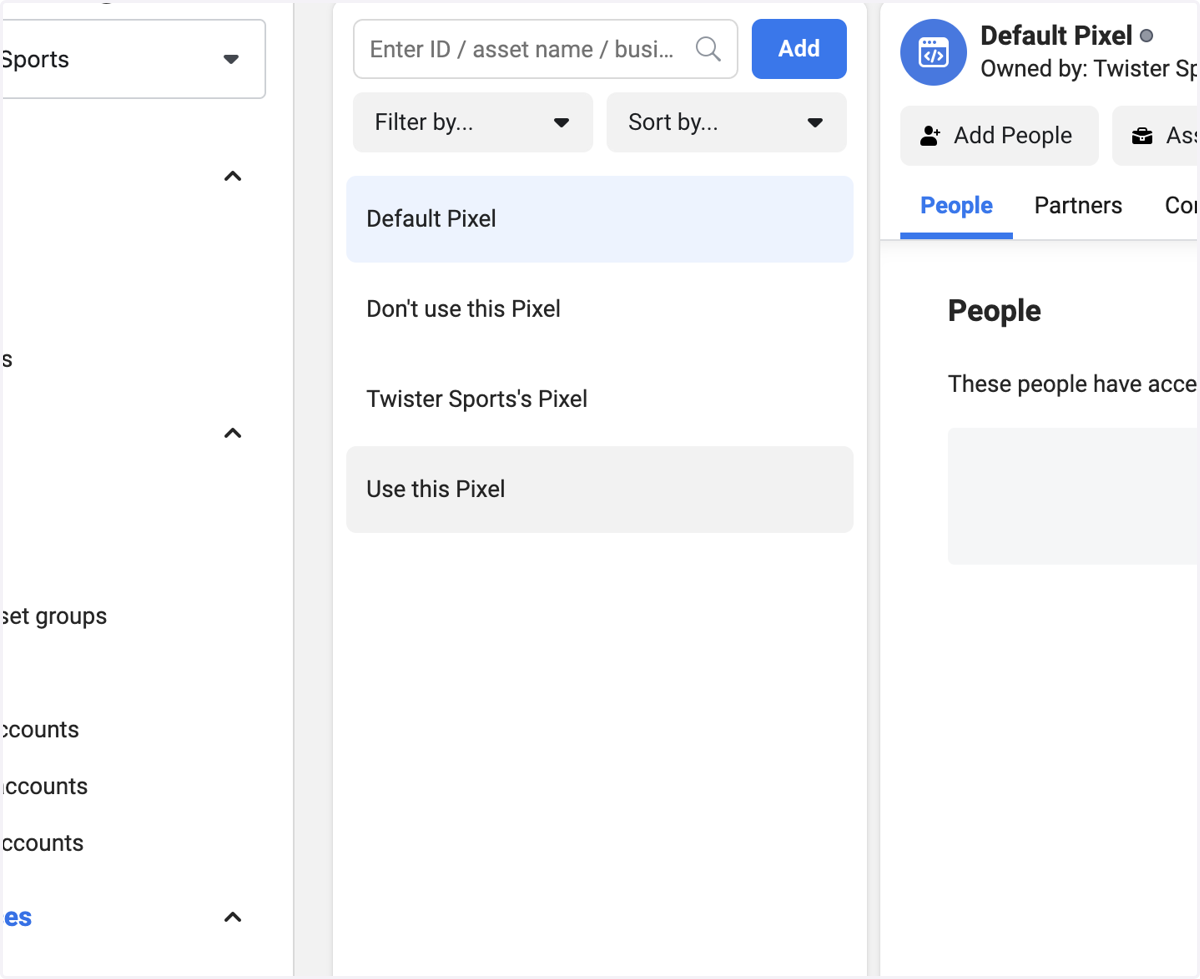Screen dimensions: 1200x979
Task: Collapse the sidebar section chevron above asset groups
Action: point(233,434)
